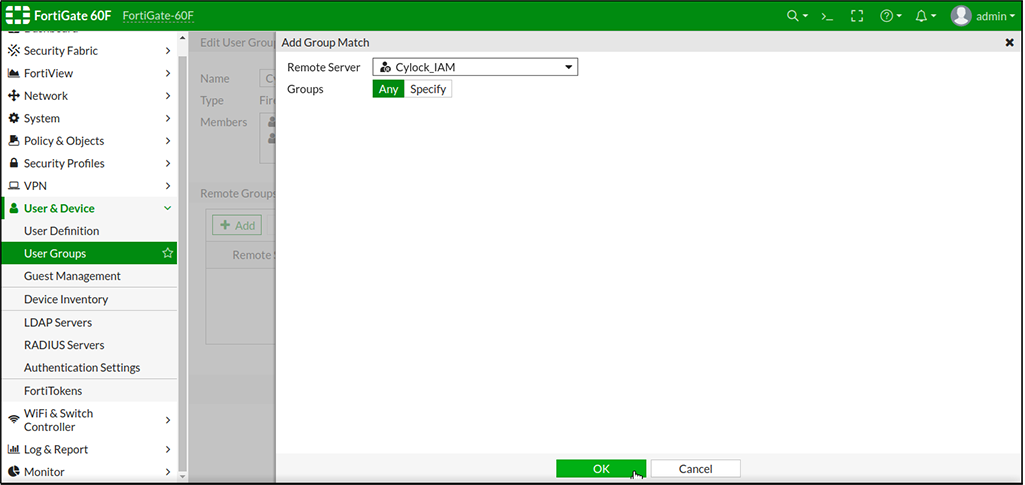Select the Specify groups option
Screen dimensions: 1025x485
(428, 89)
